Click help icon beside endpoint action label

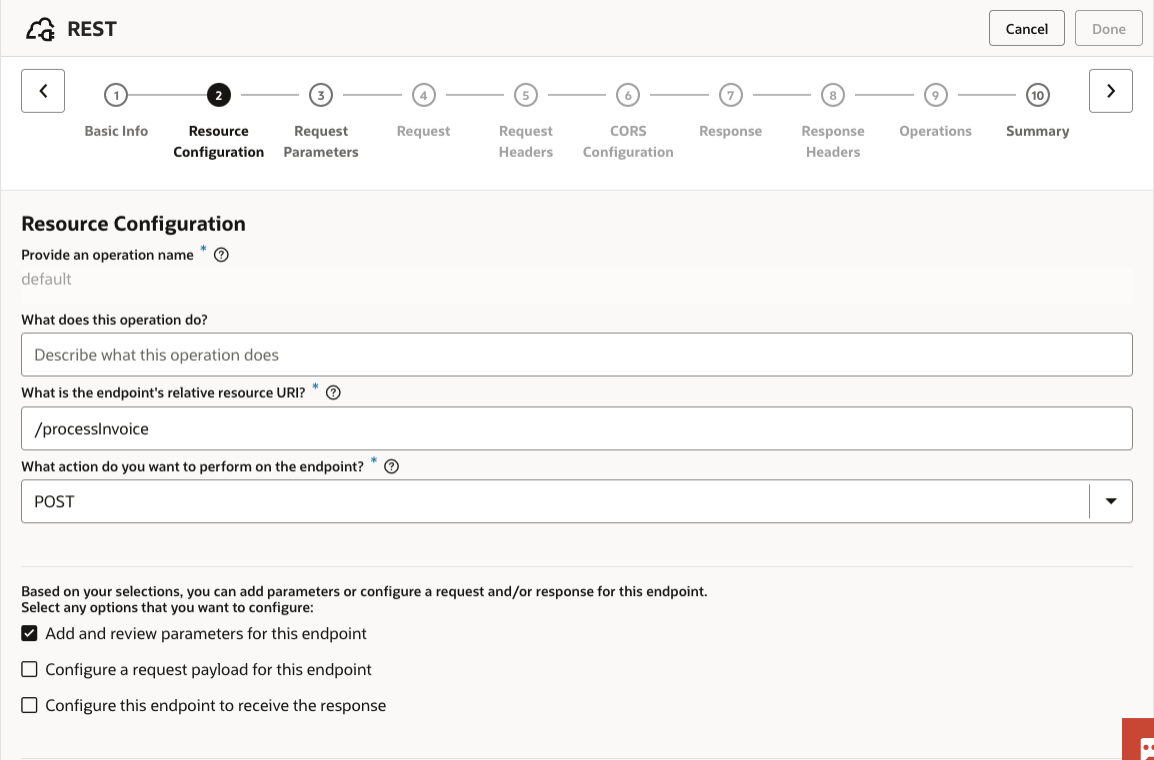(x=391, y=466)
